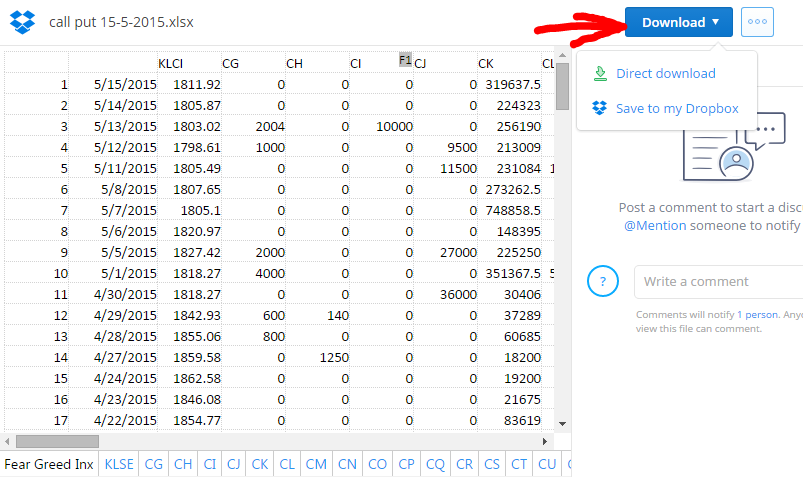This screenshot has height=477, width=803.
Task: Select cell with value 1250
Action: 318,357
